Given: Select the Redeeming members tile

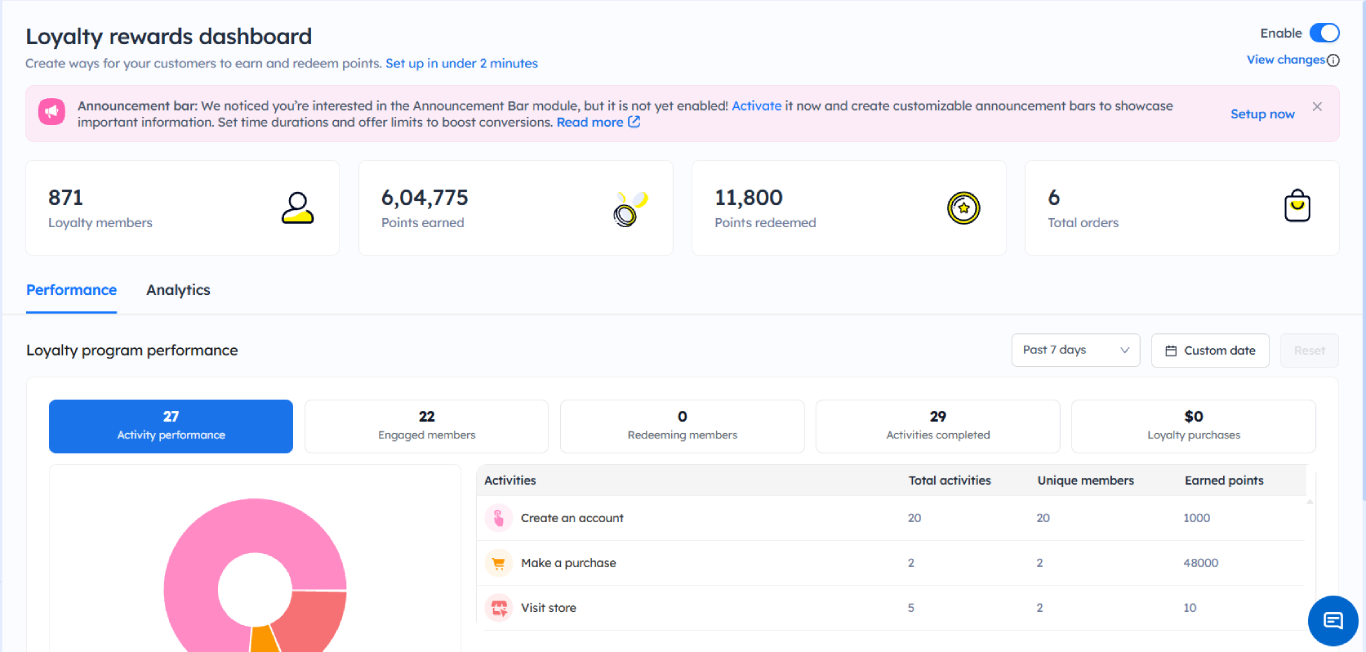Looking at the screenshot, I should (682, 426).
